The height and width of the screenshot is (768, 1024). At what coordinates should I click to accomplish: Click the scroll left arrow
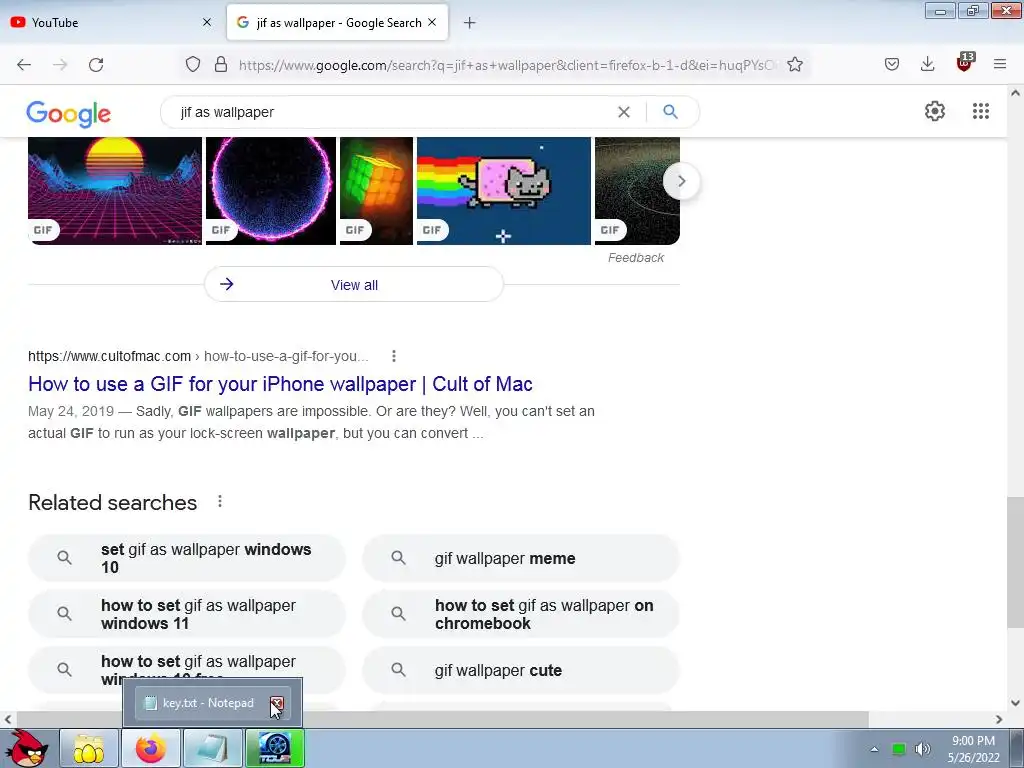tap(8, 719)
